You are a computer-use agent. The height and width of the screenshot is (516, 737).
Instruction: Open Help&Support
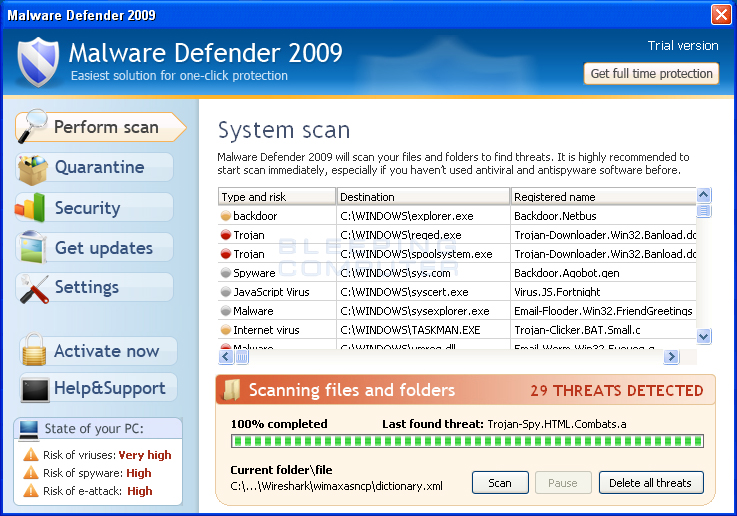click(x=99, y=388)
